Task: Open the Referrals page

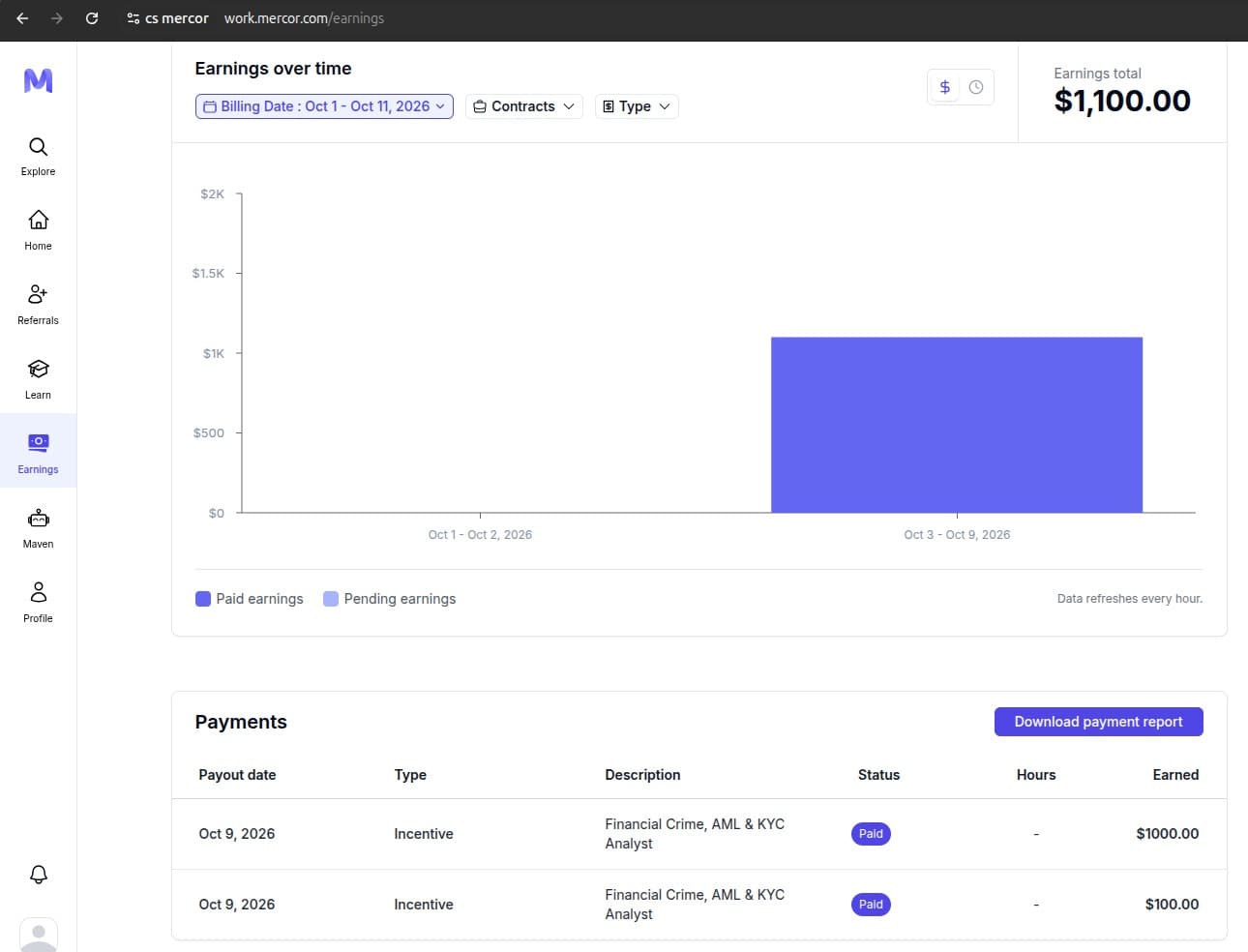Action: pos(38,305)
